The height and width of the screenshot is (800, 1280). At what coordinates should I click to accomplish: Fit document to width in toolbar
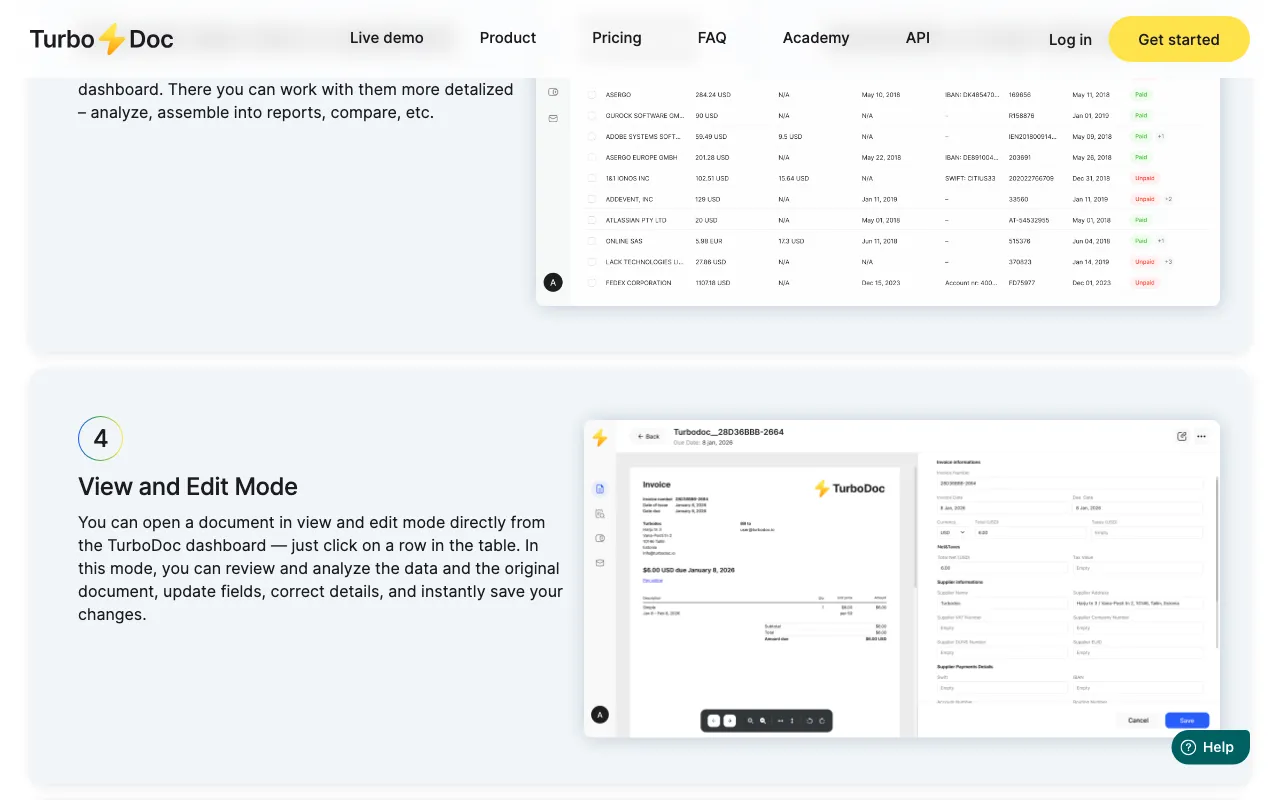[780, 720]
